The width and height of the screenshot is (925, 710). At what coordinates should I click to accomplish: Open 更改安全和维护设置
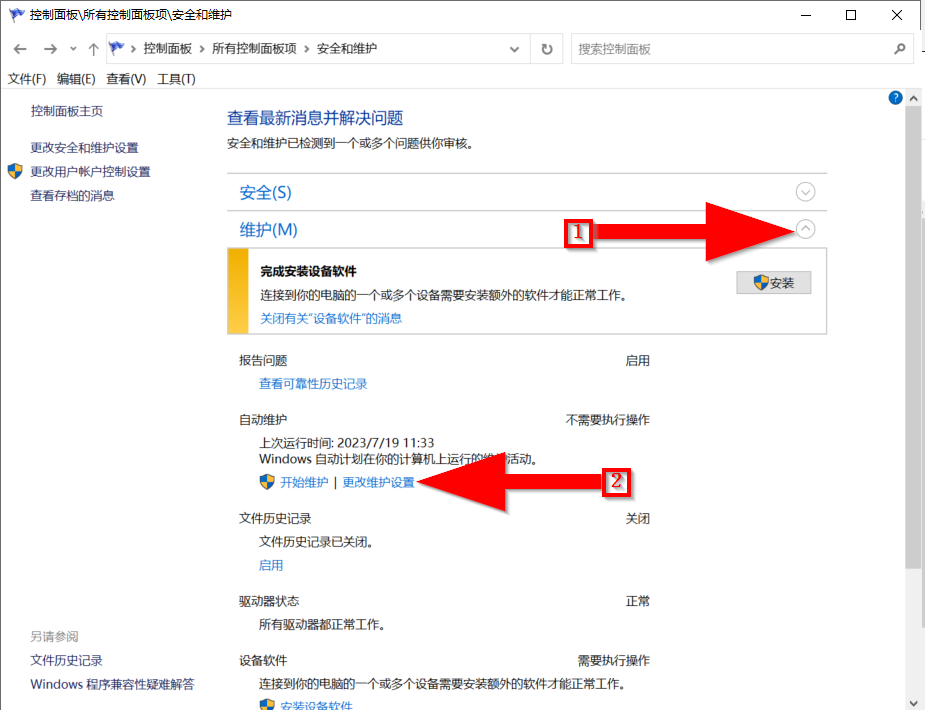pos(84,147)
